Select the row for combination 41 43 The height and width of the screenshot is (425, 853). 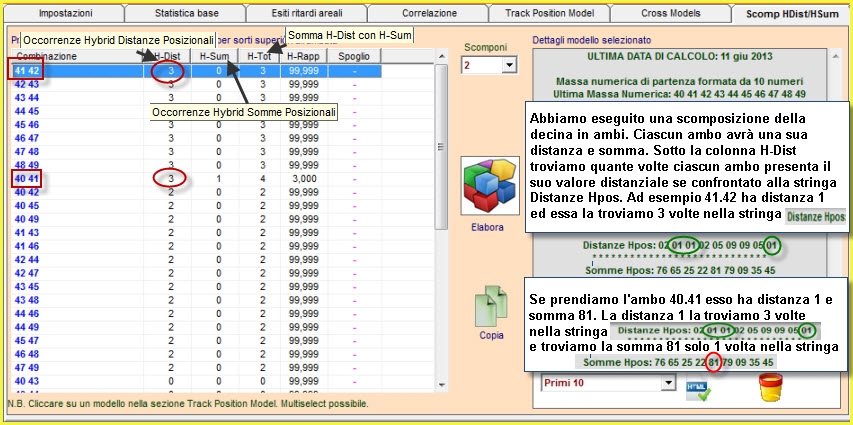point(196,232)
